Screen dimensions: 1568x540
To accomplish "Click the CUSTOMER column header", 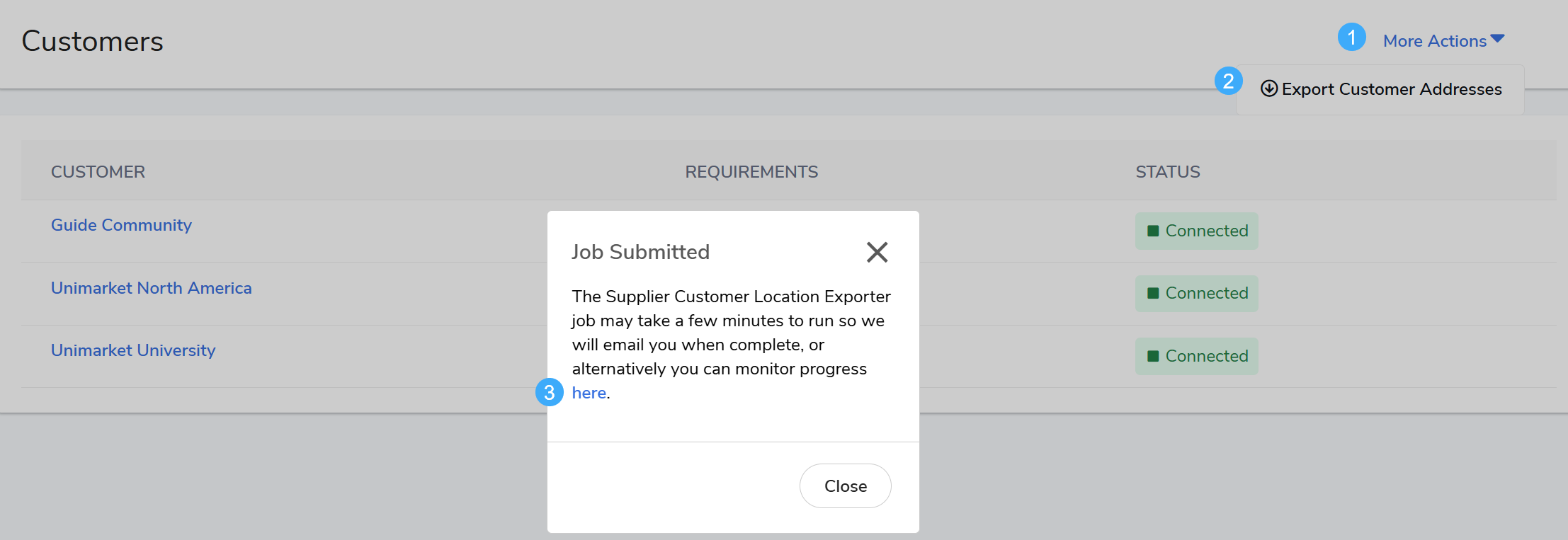I will (x=98, y=172).
